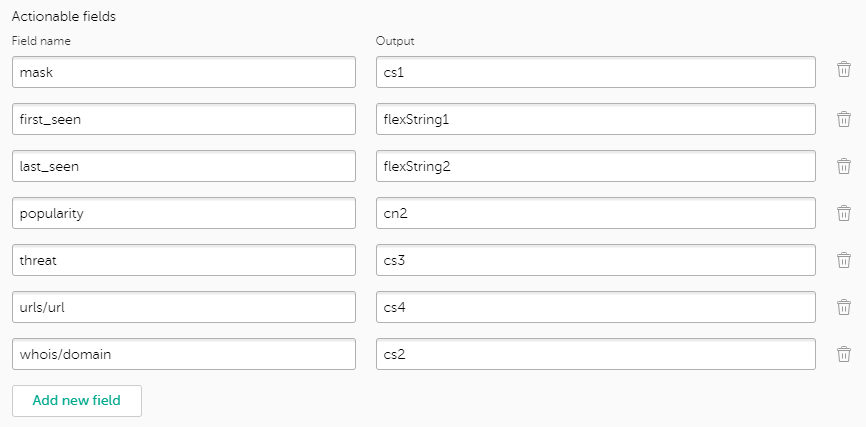Edit the first_seen field name input
This screenshot has height=427, width=866.
(184, 119)
